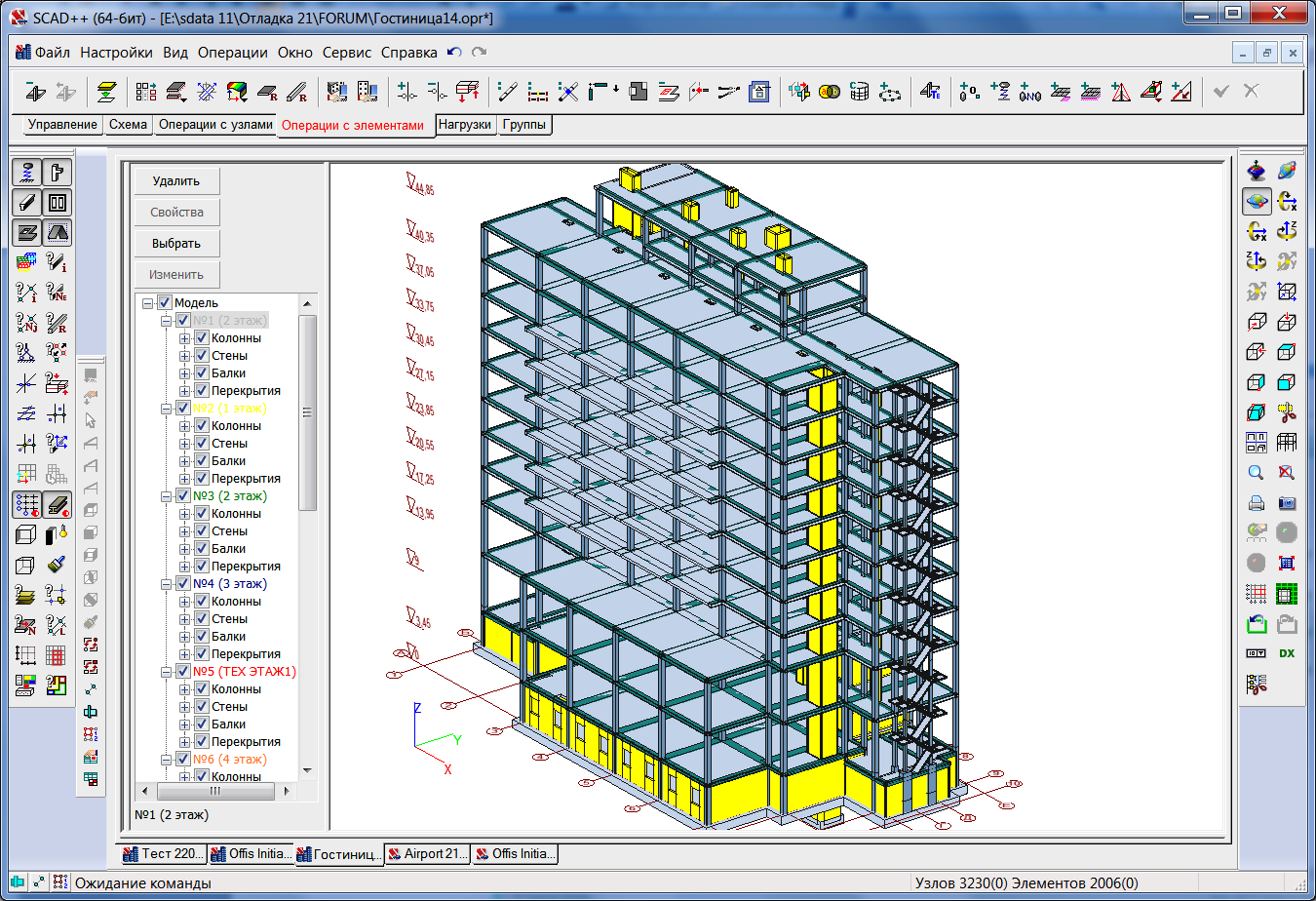Click the green checkmark confirm icon
1316x901 pixels.
[x=1221, y=91]
